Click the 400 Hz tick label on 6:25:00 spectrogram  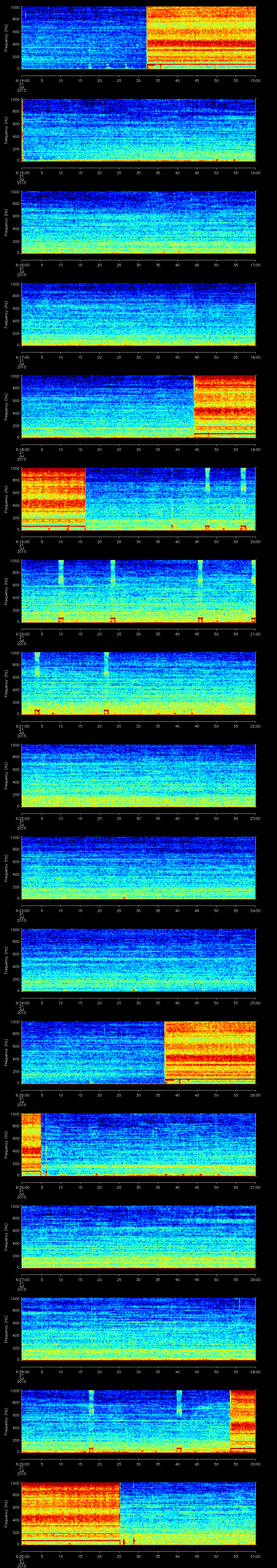pyautogui.click(x=17, y=1059)
